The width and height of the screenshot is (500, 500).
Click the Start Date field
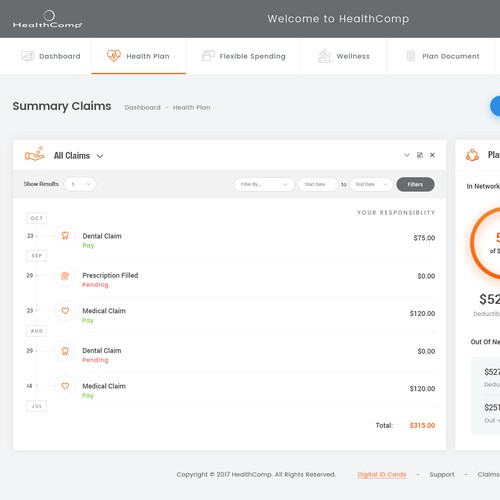(318, 184)
